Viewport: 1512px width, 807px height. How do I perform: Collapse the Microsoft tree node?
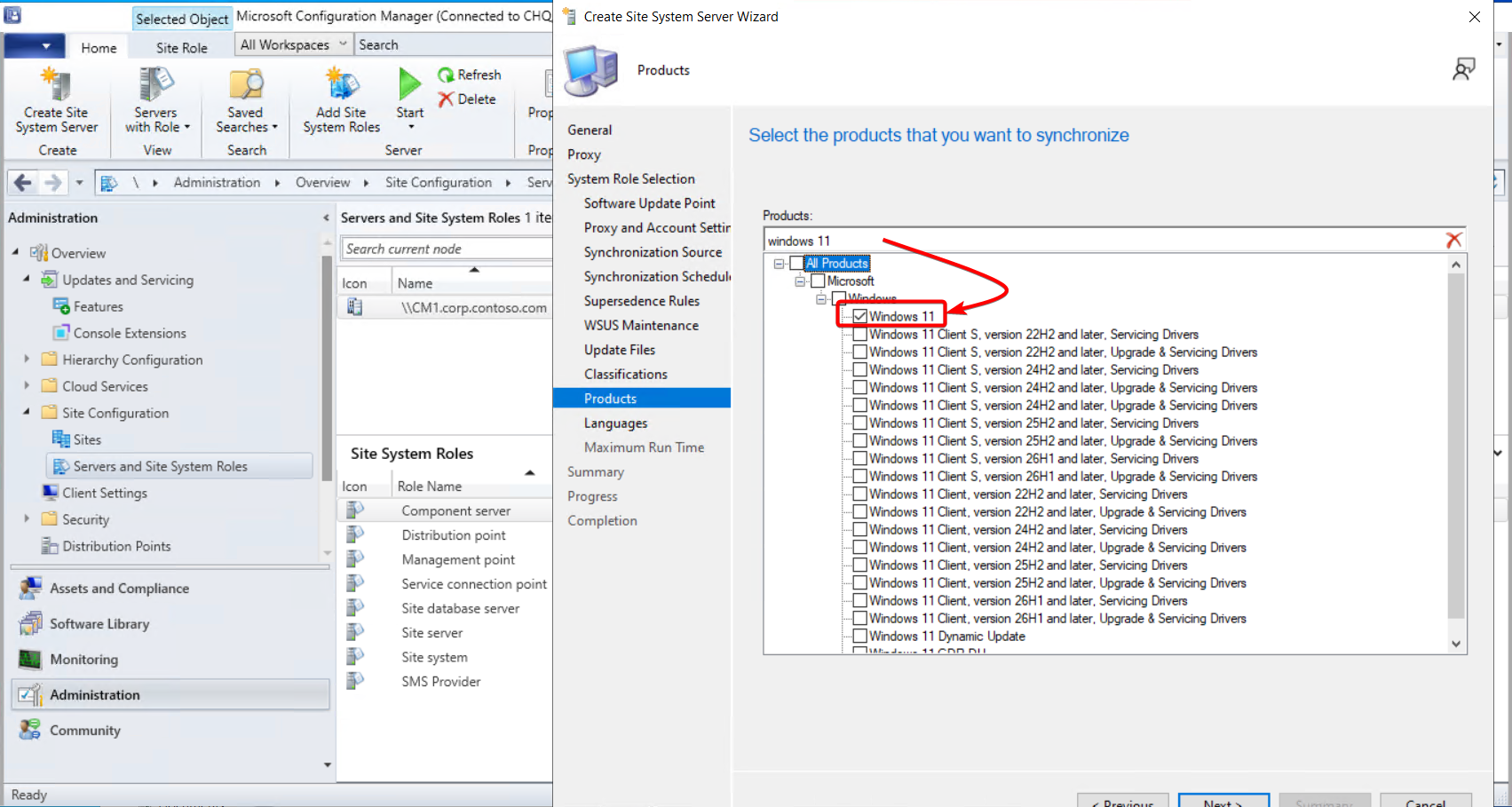[x=800, y=281]
